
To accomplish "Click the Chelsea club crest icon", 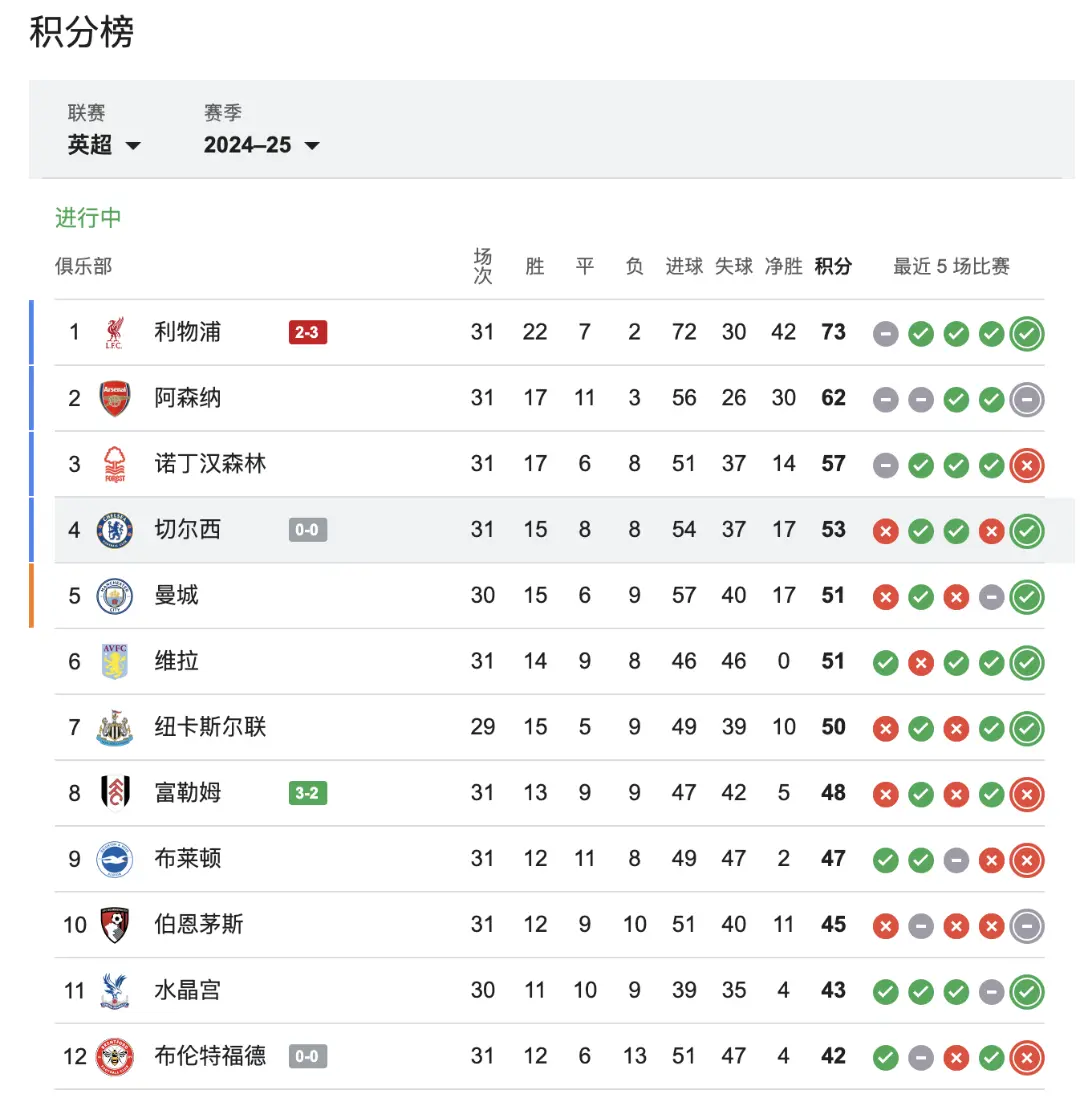I will (114, 530).
